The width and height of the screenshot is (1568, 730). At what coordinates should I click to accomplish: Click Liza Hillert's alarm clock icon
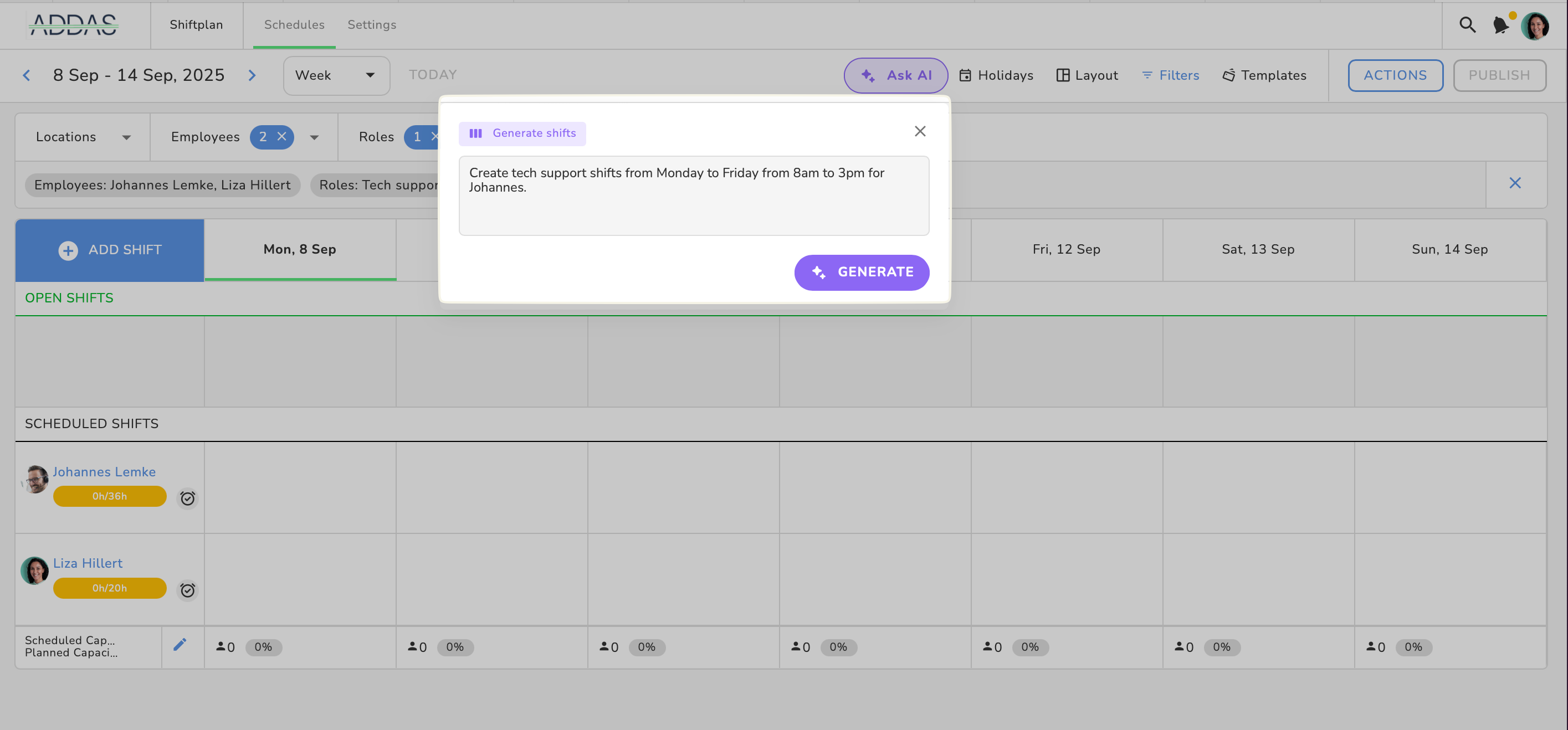(x=187, y=590)
